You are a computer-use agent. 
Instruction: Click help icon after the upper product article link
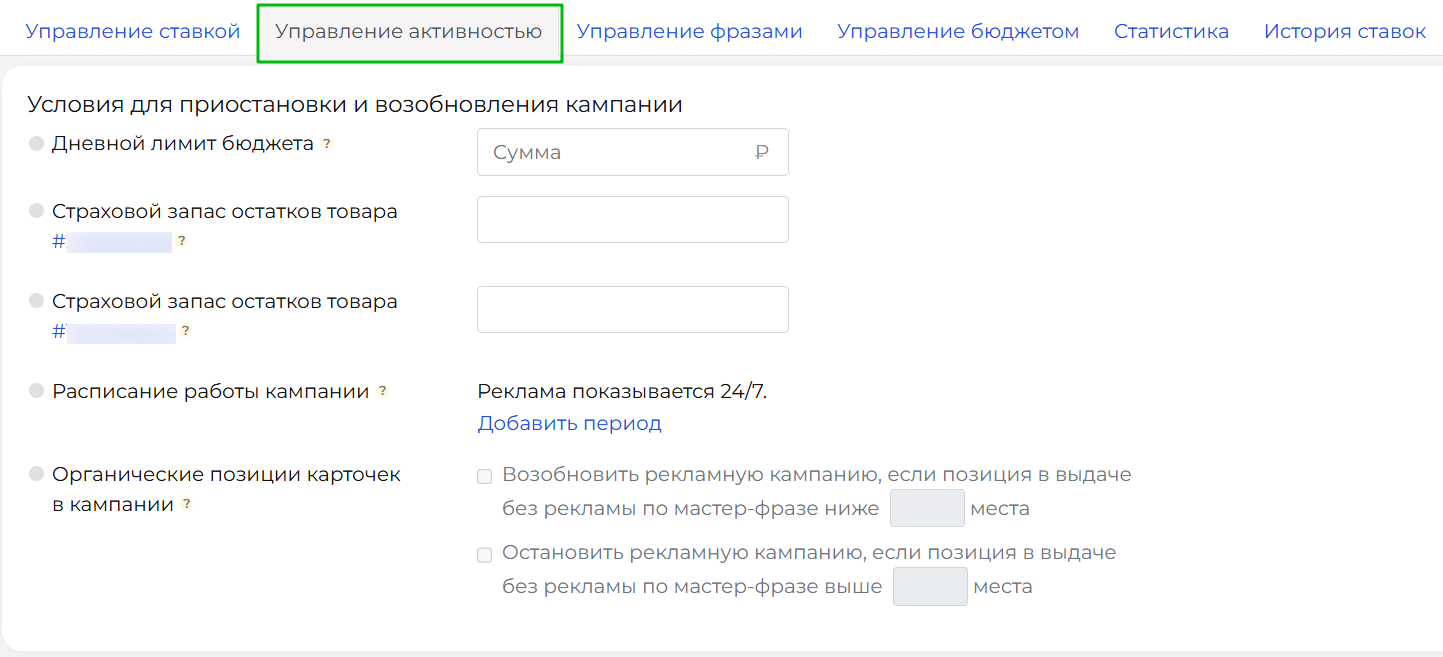181,241
